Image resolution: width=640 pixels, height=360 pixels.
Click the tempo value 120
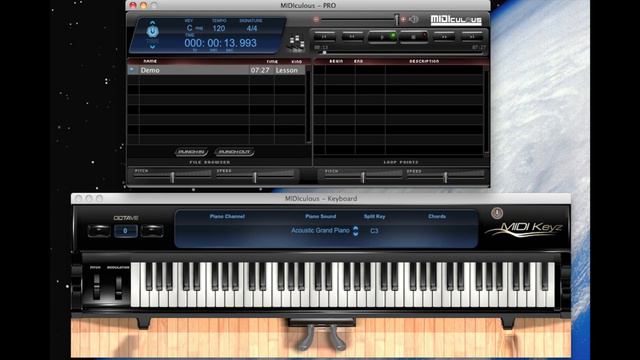219,29
